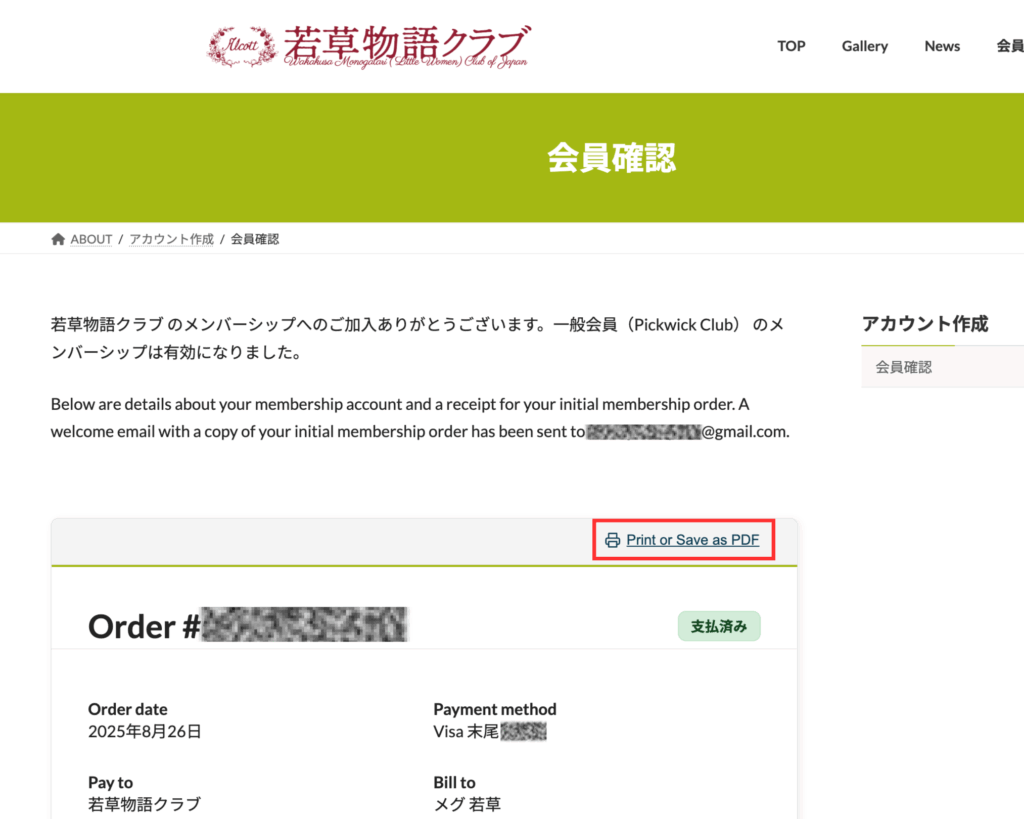Screen dimensions: 1024x819
Task: Click the Order date value 2025年8月26日
Action: point(144,731)
